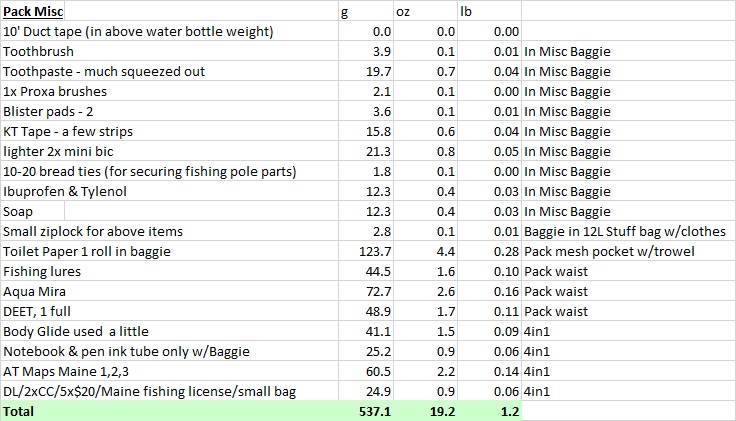This screenshot has width=736, height=421.
Task: Click the "lb" column header cell
Action: pyautogui.click(x=489, y=11)
